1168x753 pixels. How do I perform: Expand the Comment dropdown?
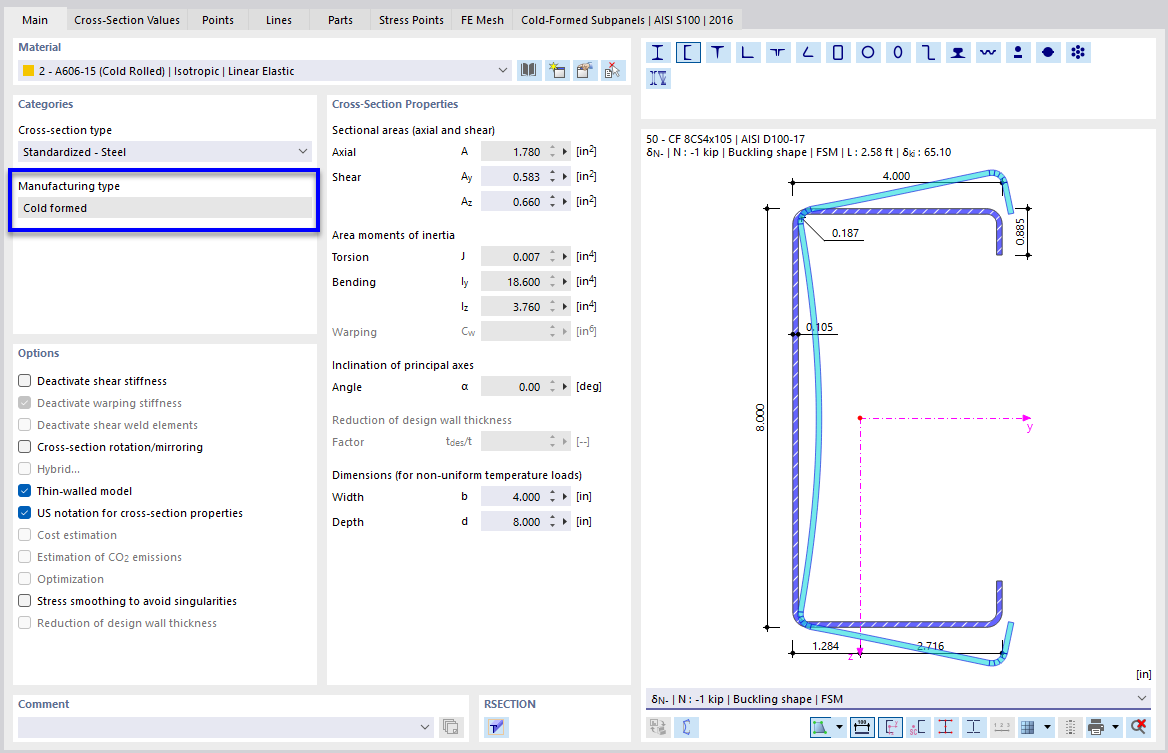click(x=425, y=727)
